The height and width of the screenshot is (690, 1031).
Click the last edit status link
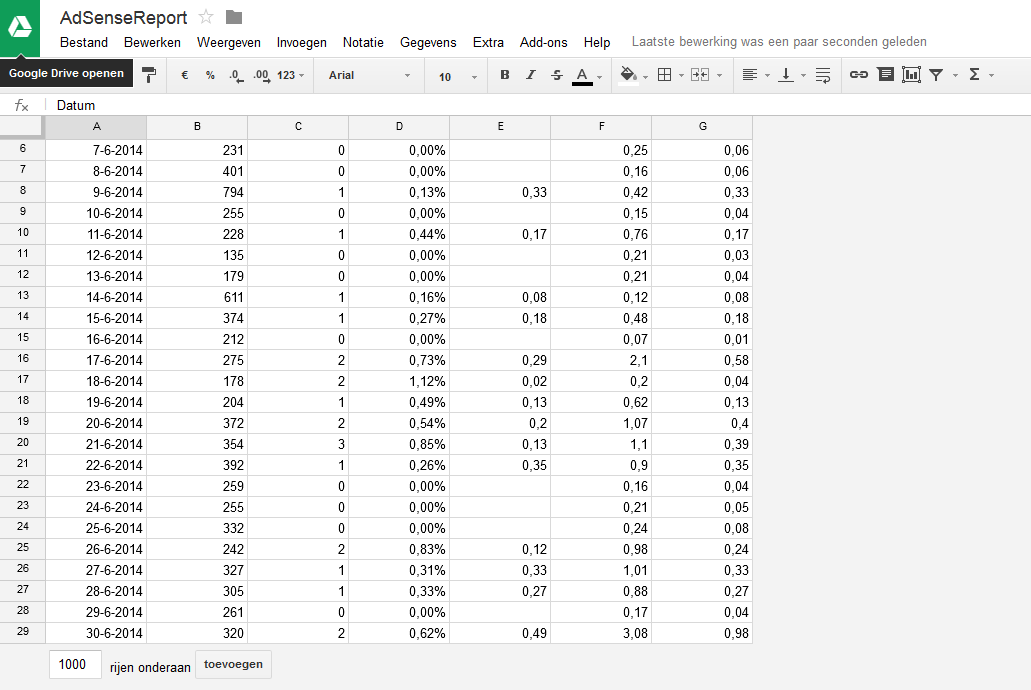click(x=779, y=41)
